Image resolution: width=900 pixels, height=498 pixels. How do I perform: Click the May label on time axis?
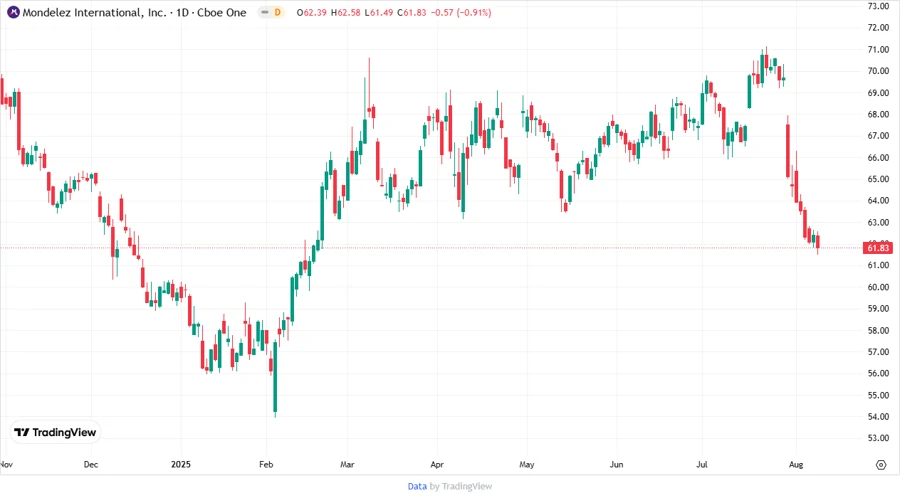click(x=527, y=464)
